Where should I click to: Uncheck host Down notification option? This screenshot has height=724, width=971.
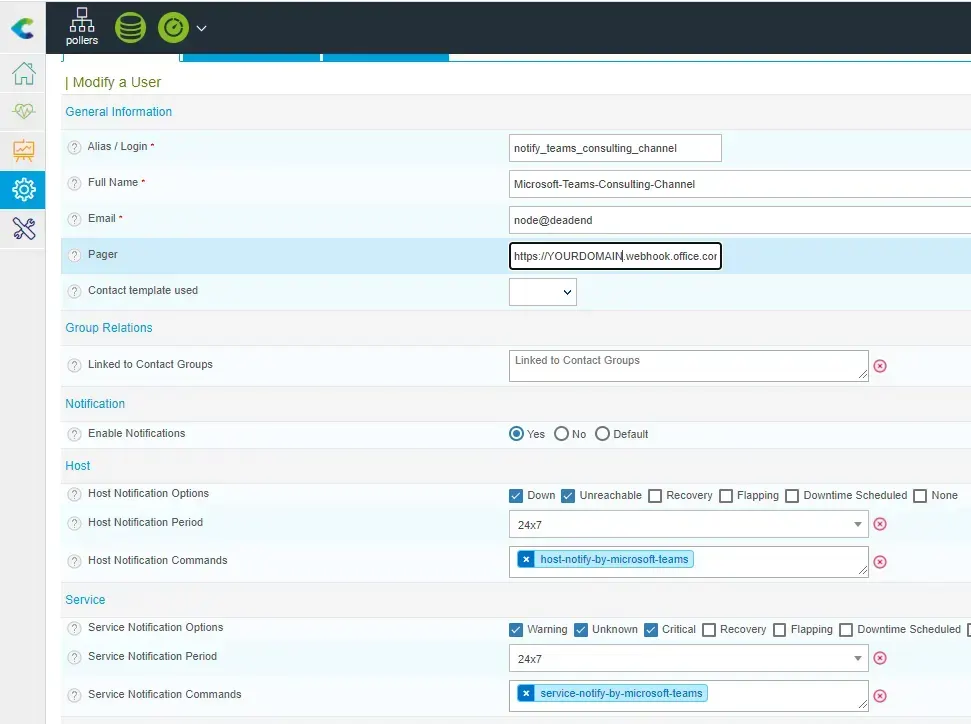(516, 495)
